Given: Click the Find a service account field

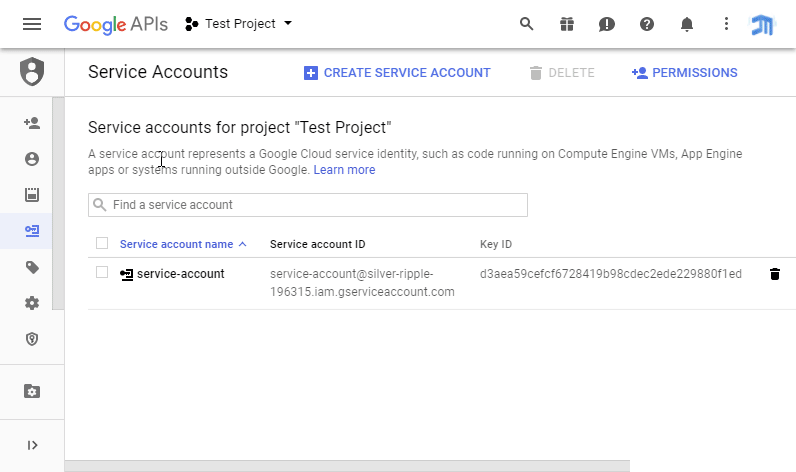Looking at the screenshot, I should 308,205.
